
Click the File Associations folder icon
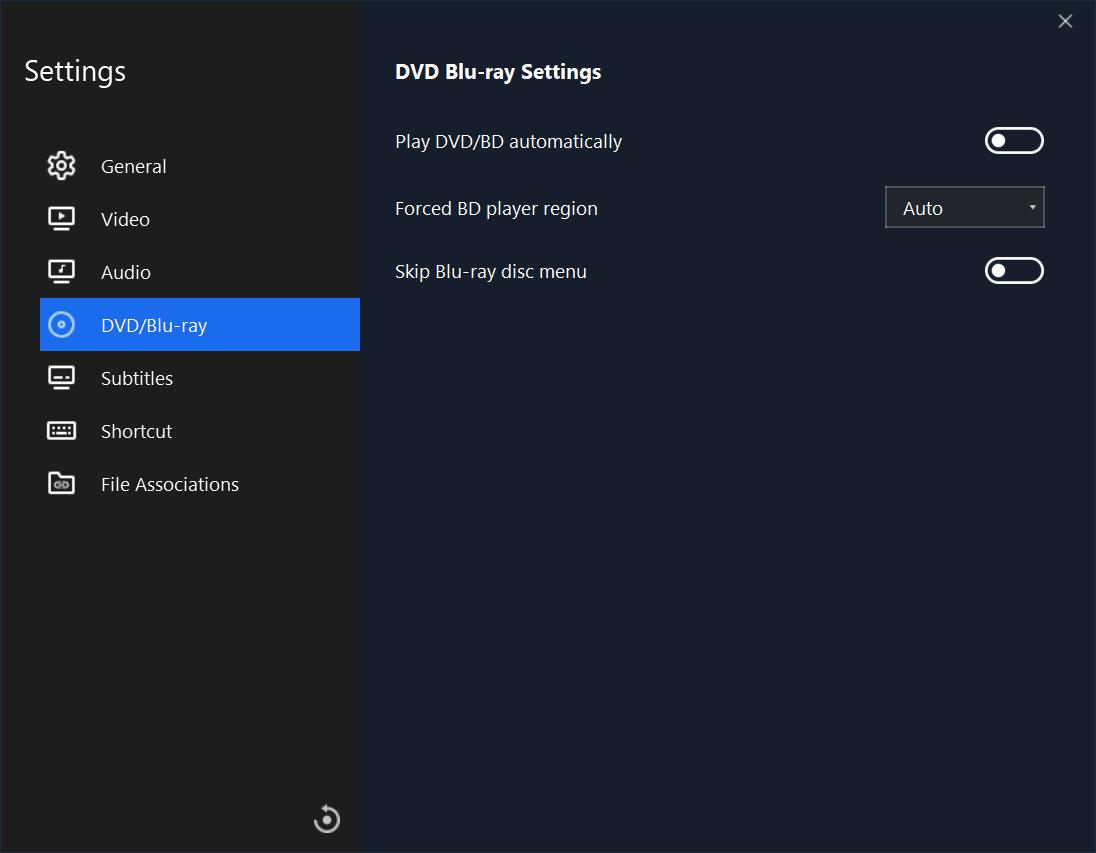(x=62, y=484)
